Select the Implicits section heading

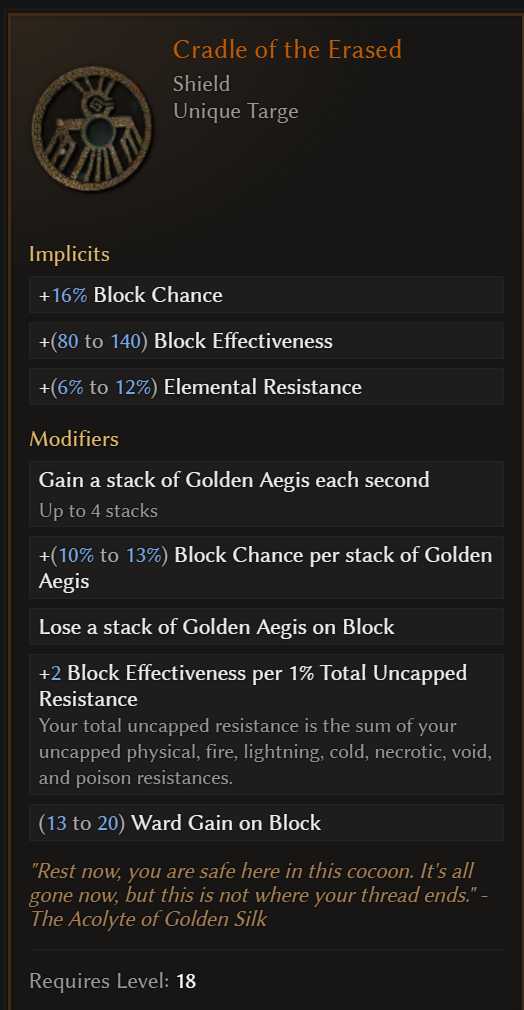69,254
